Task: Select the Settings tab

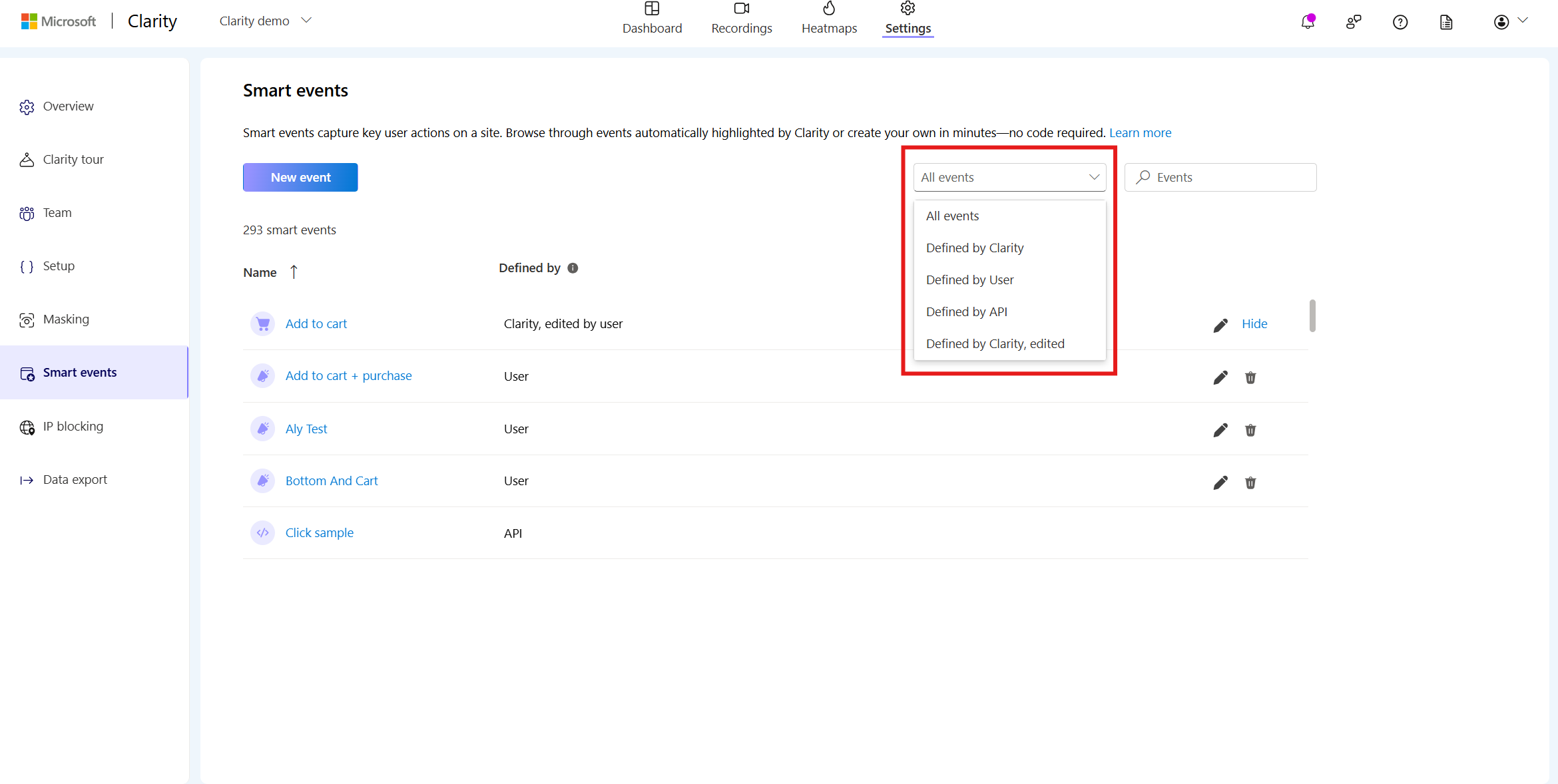Action: (x=908, y=19)
